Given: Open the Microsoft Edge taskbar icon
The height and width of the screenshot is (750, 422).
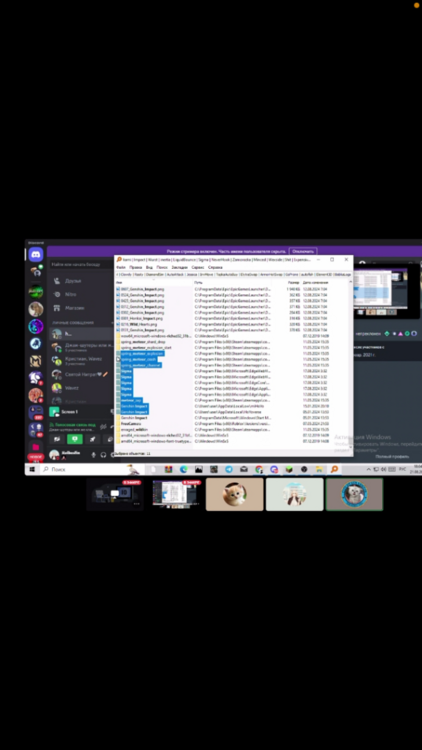Looking at the screenshot, I should point(184,470).
